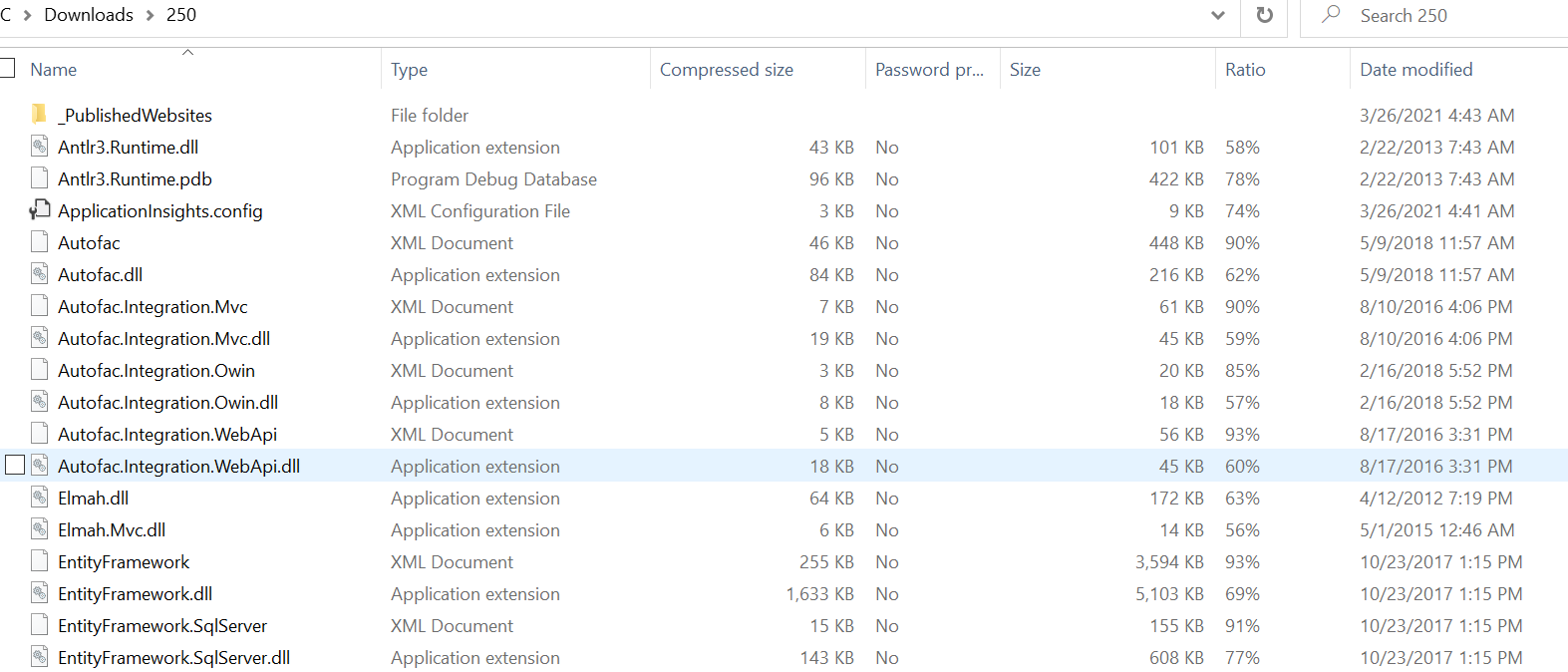Select the Elmah.Mvc.dll file name

pos(112,530)
